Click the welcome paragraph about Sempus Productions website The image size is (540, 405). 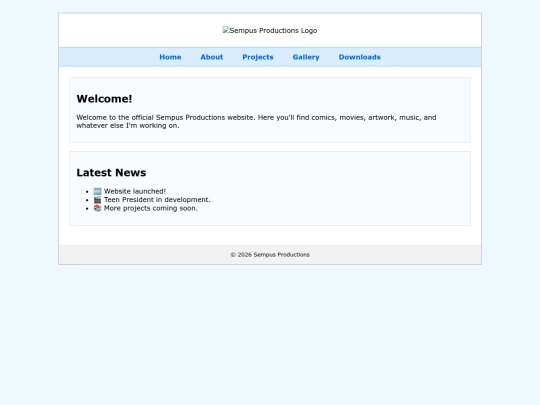256,122
